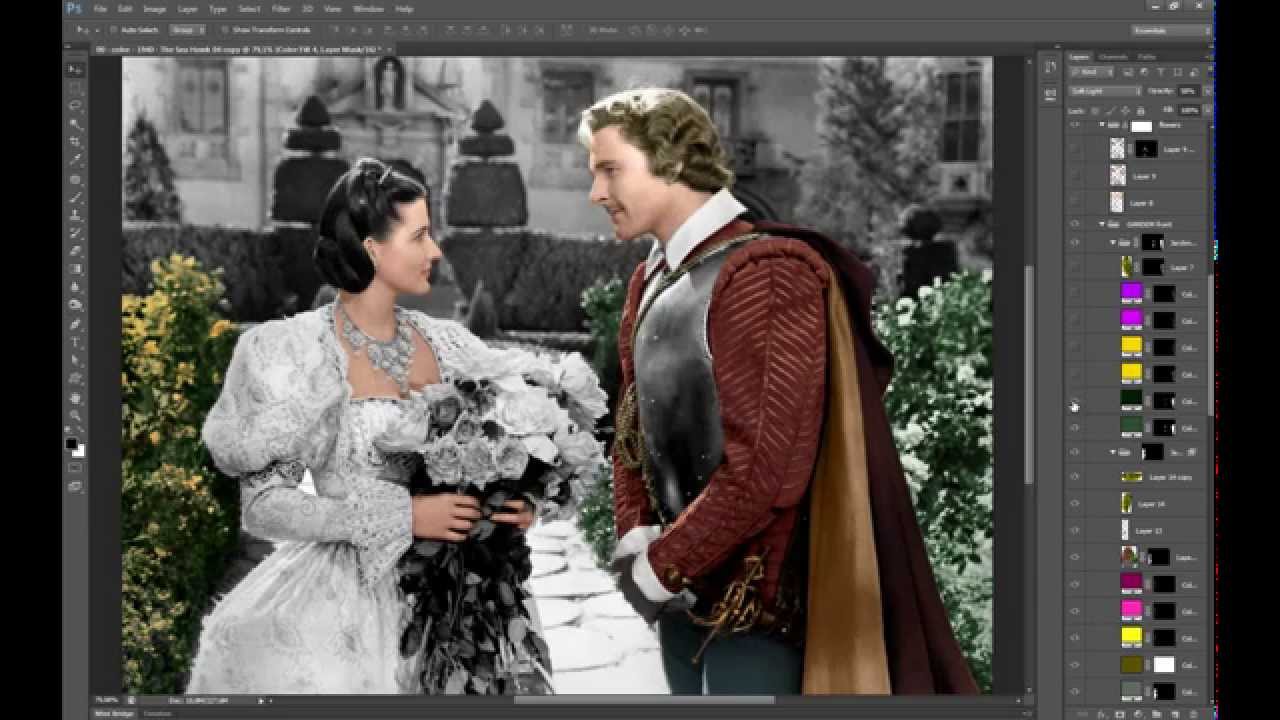The height and width of the screenshot is (720, 1280).
Task: Toggle Quick Mask mode icon
Action: click(x=75, y=467)
